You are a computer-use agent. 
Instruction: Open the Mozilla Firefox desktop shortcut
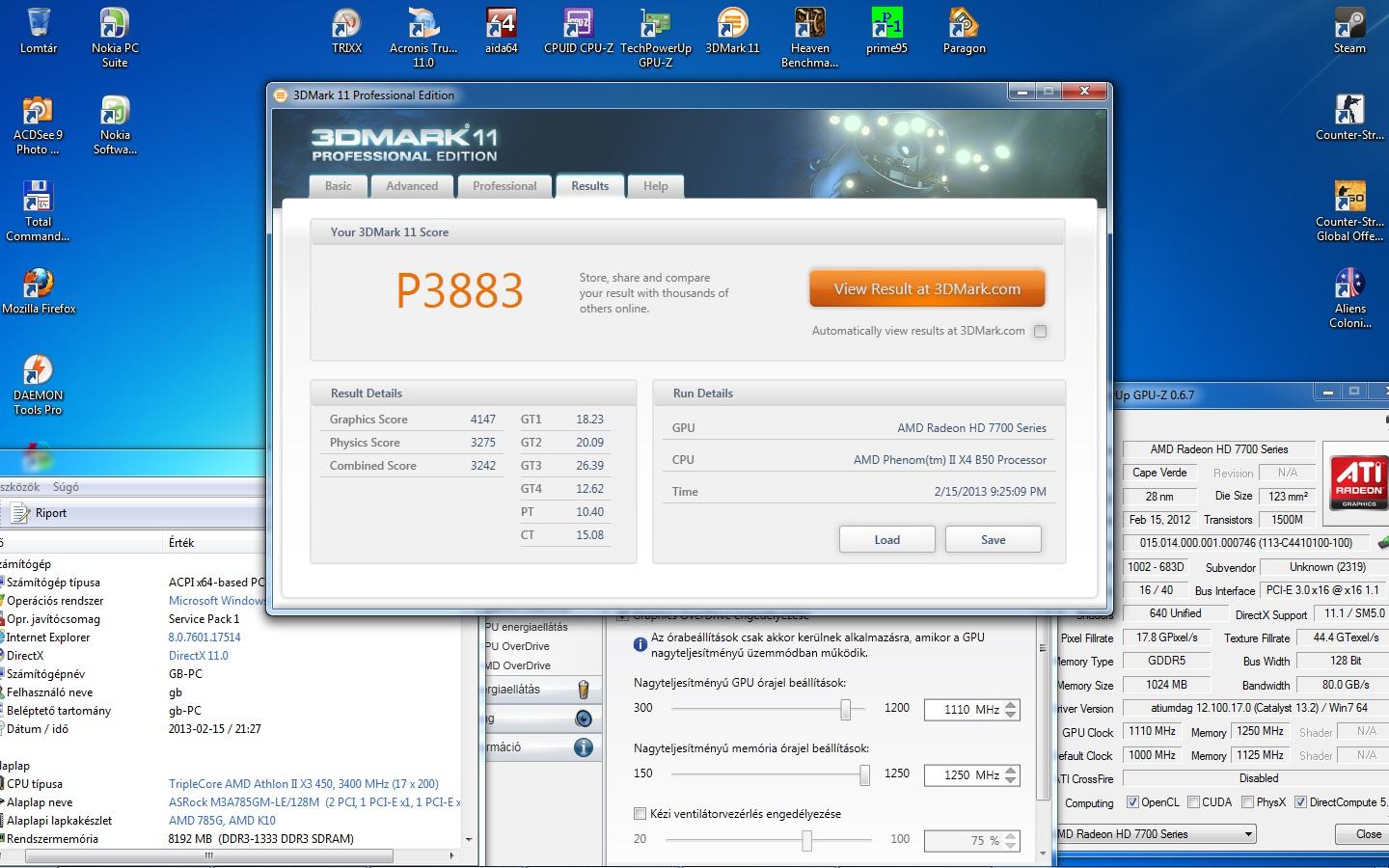click(x=38, y=290)
